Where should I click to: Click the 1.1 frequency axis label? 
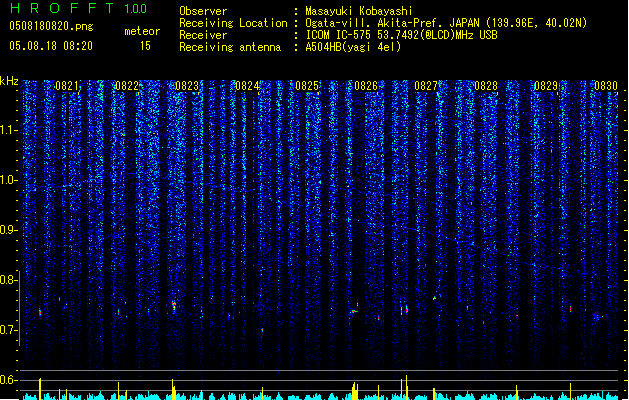point(9,130)
